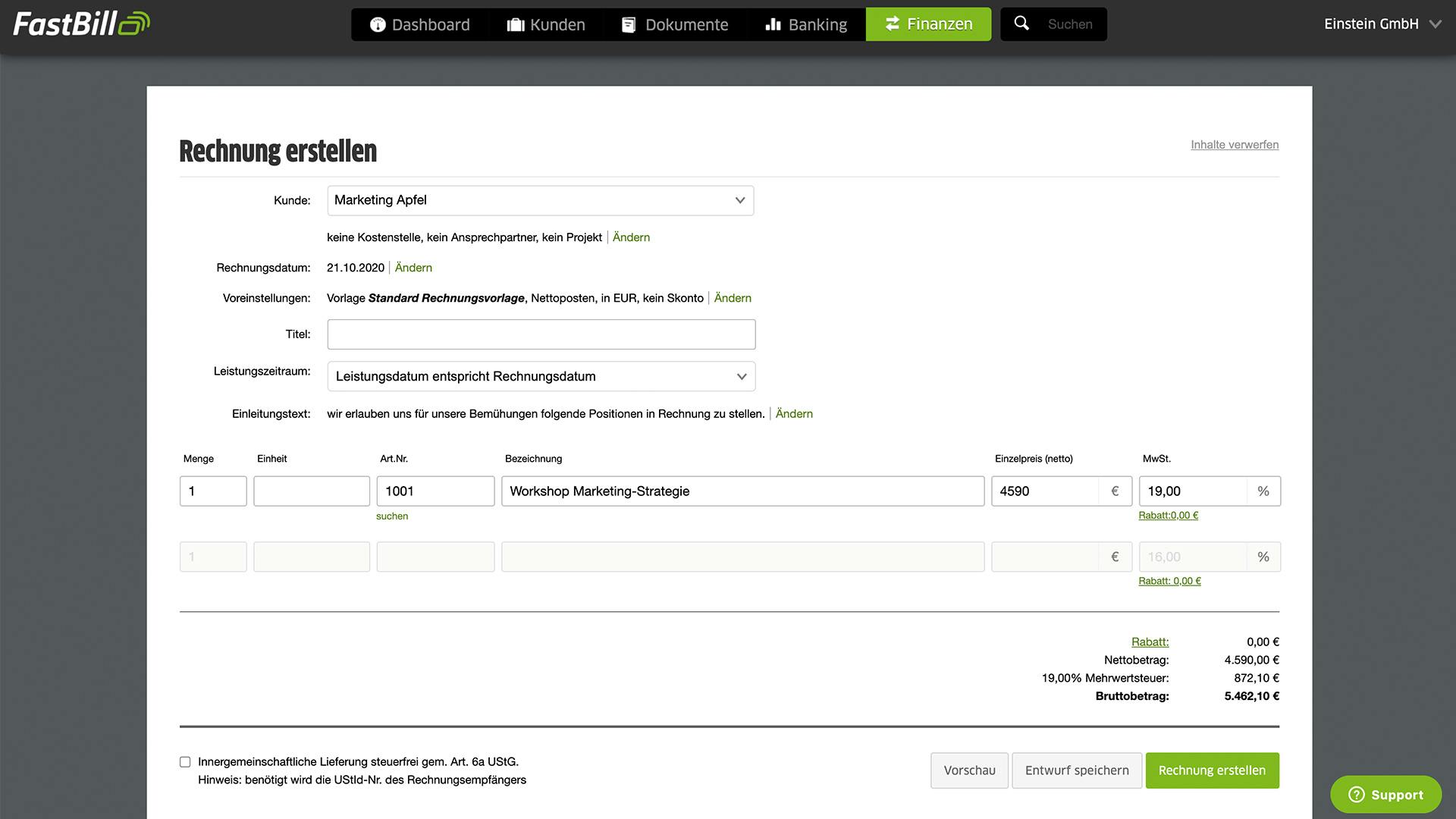Viewport: 1456px width, 819px height.
Task: Click the Support question mark icon
Action: click(1357, 794)
